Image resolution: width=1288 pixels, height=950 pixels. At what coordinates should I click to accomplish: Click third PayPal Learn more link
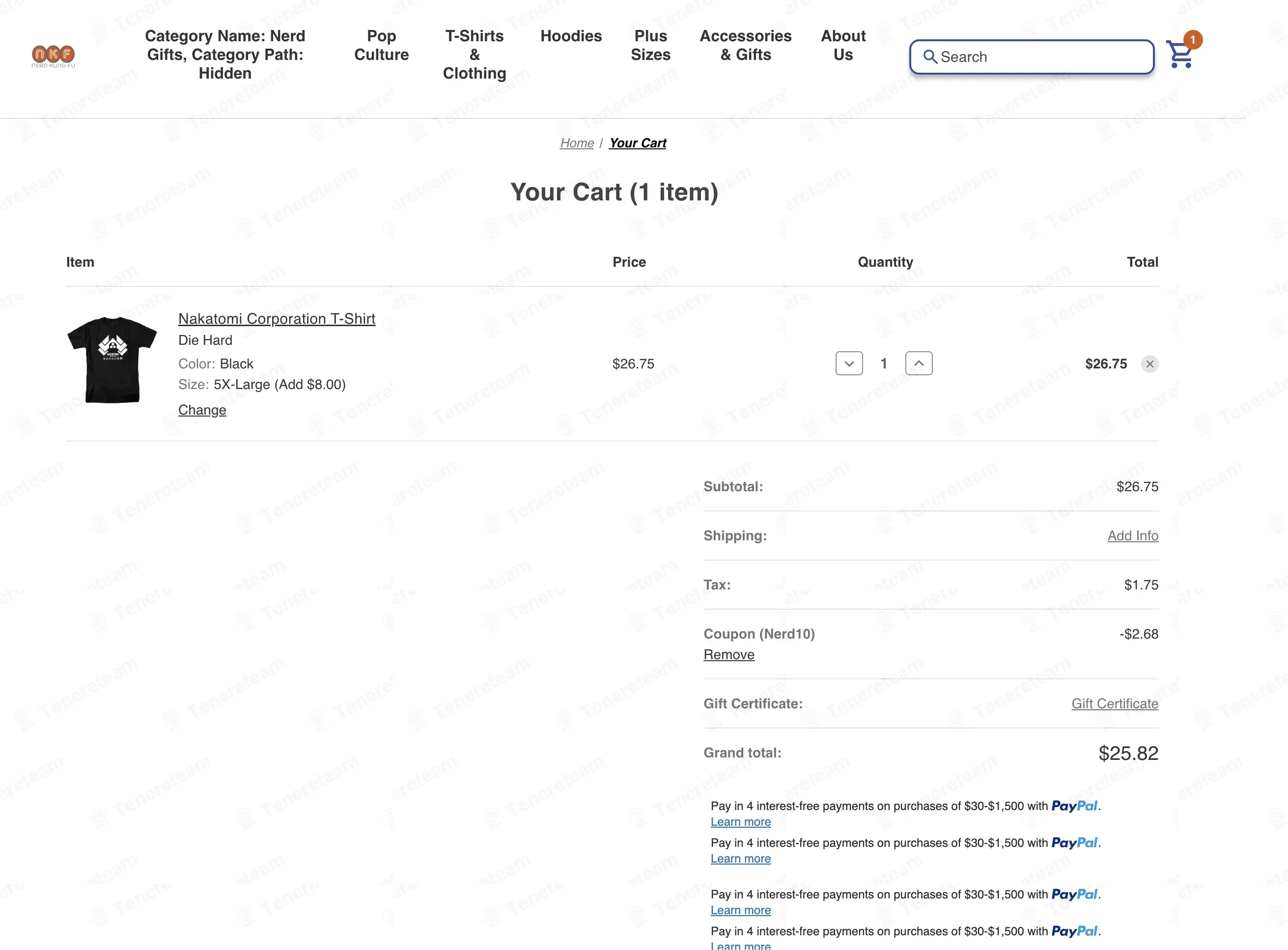point(741,910)
